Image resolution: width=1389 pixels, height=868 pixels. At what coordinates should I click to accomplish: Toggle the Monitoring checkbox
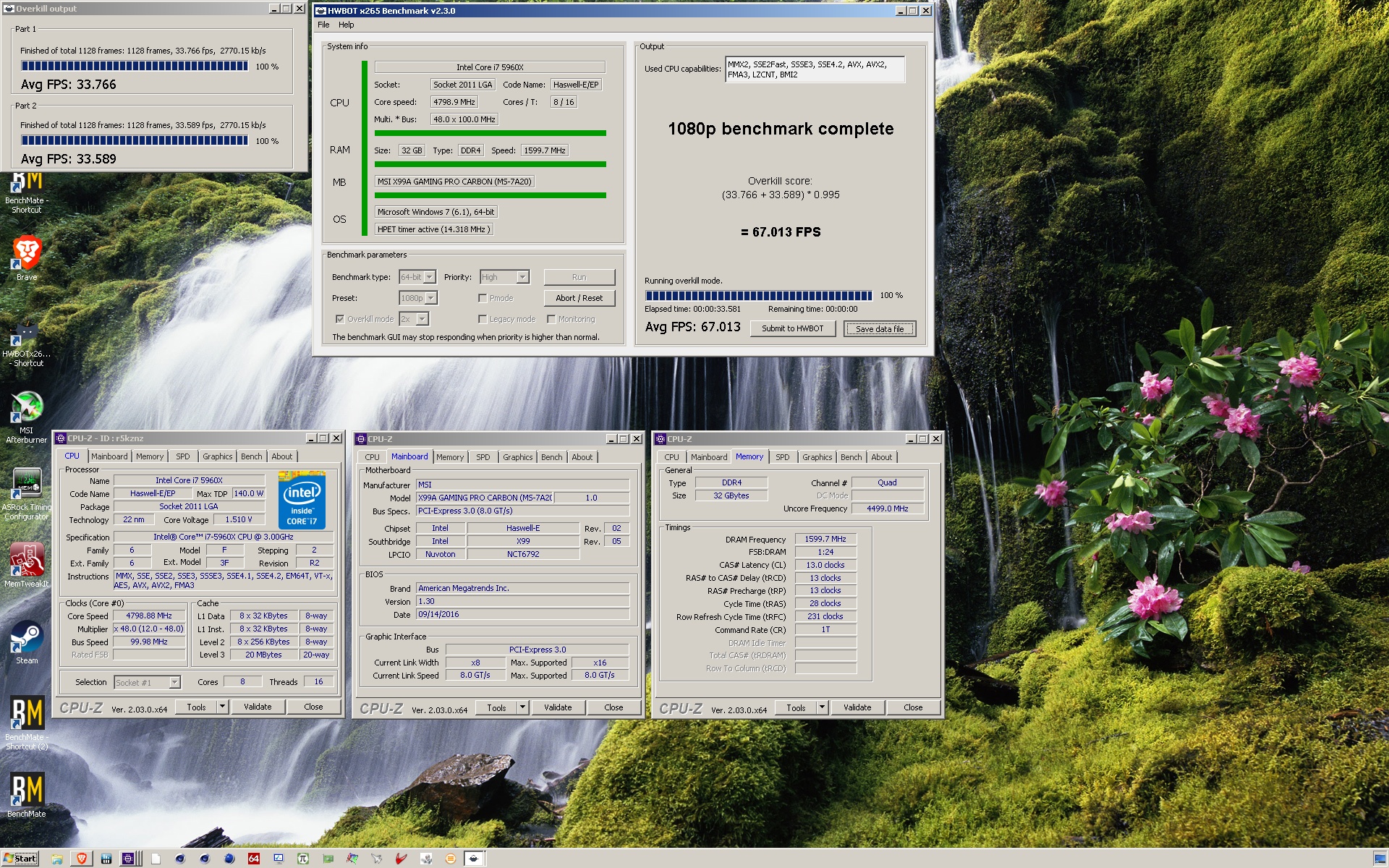(x=551, y=319)
